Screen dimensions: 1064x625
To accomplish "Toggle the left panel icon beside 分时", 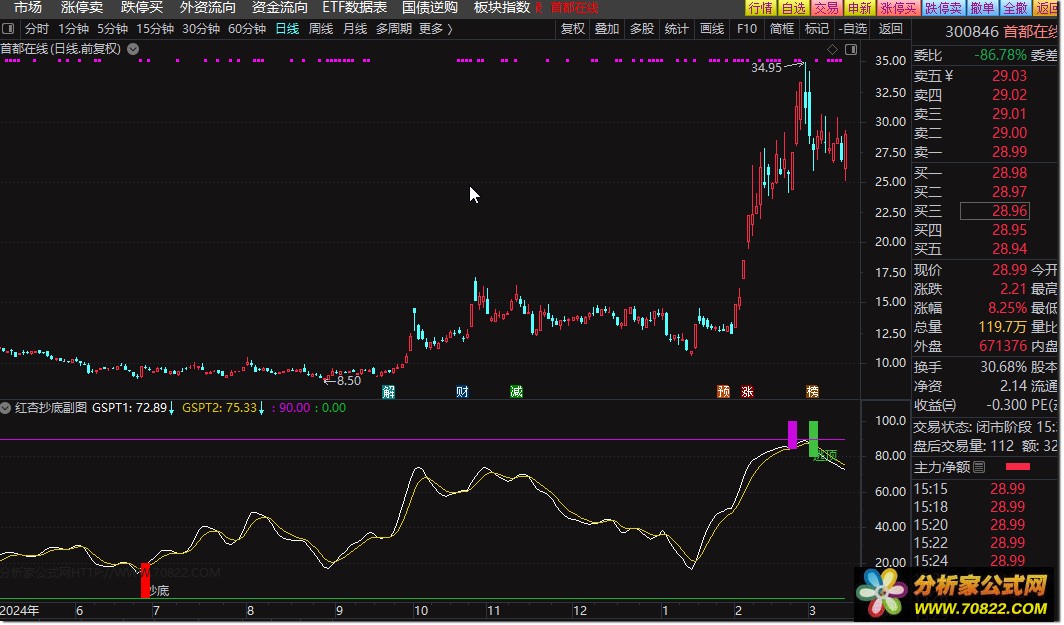I will 8,29.
